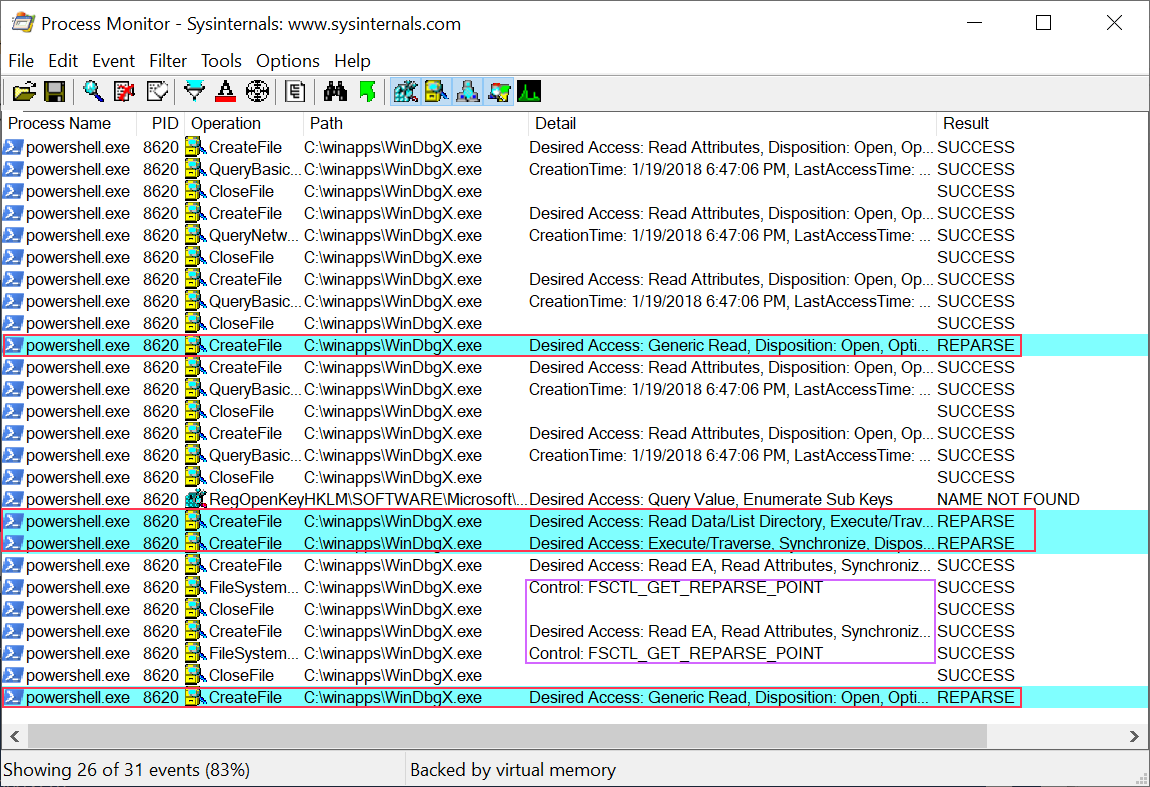Toggle the Autoscroll toolbar icon
Image resolution: width=1150 pixels, height=787 pixels.
125,92
